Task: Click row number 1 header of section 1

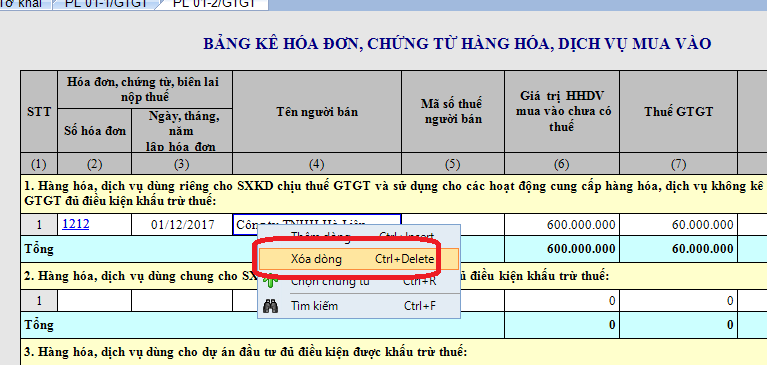Action: pos(39,225)
